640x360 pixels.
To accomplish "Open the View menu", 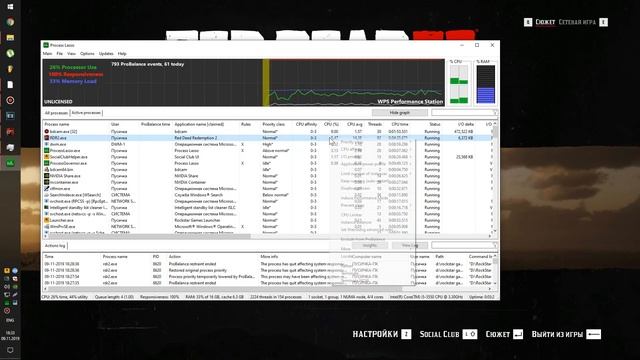I will (71, 53).
